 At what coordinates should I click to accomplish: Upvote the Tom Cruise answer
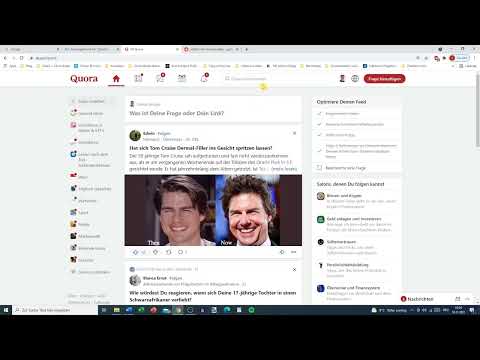pos(136,252)
